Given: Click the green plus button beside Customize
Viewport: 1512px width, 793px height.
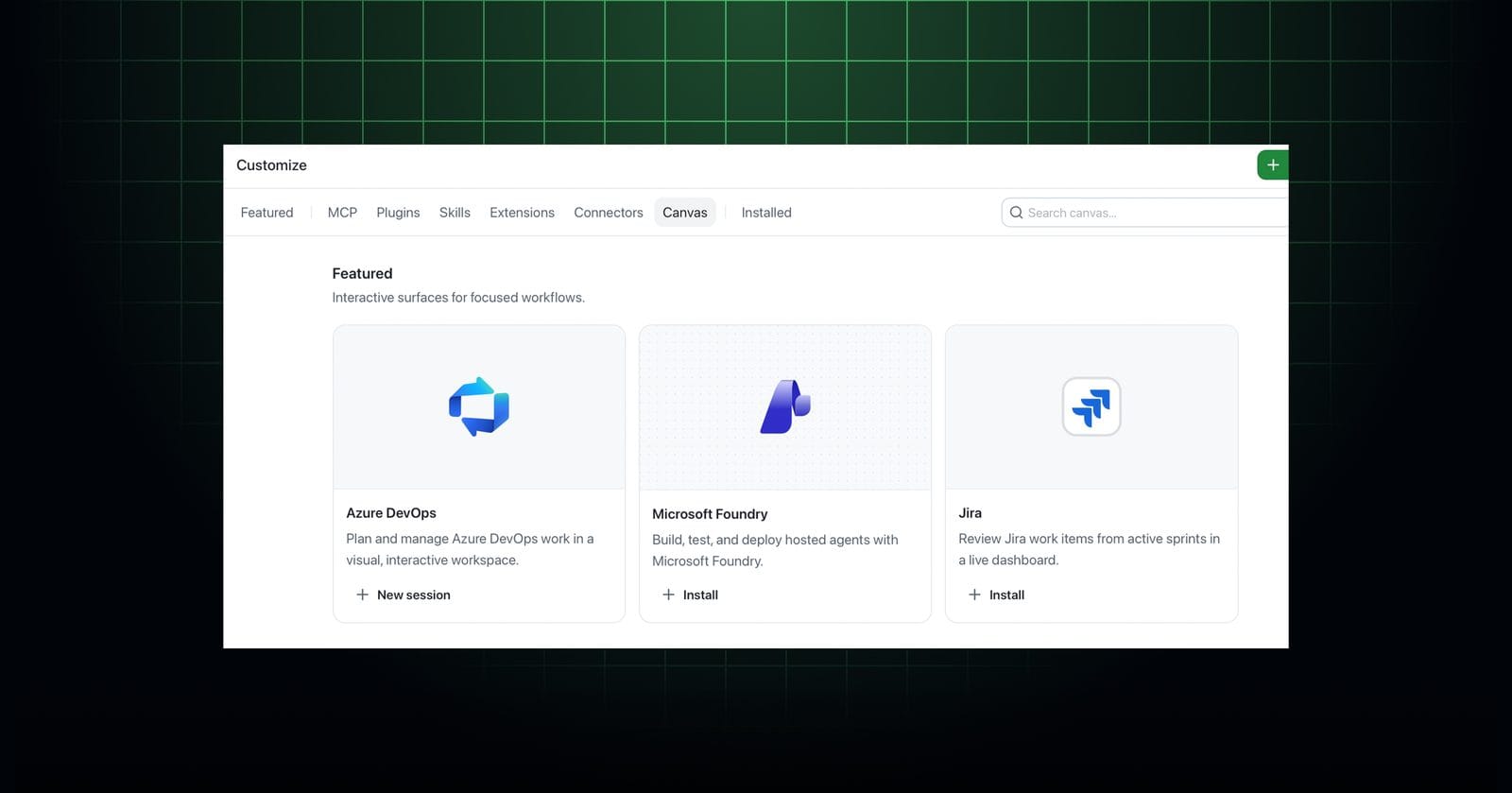Looking at the screenshot, I should coord(1272,164).
